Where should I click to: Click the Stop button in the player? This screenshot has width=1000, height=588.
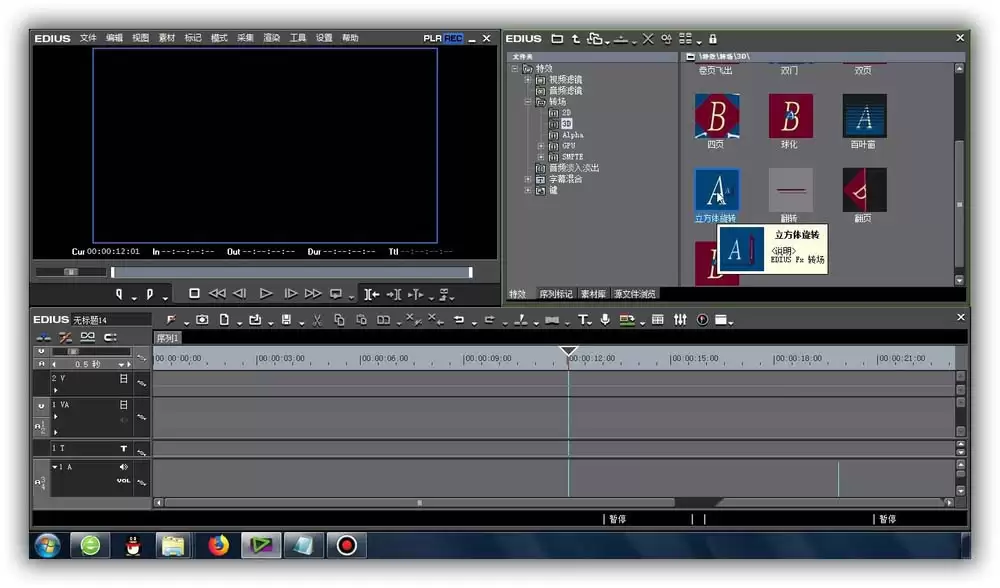pyautogui.click(x=195, y=293)
